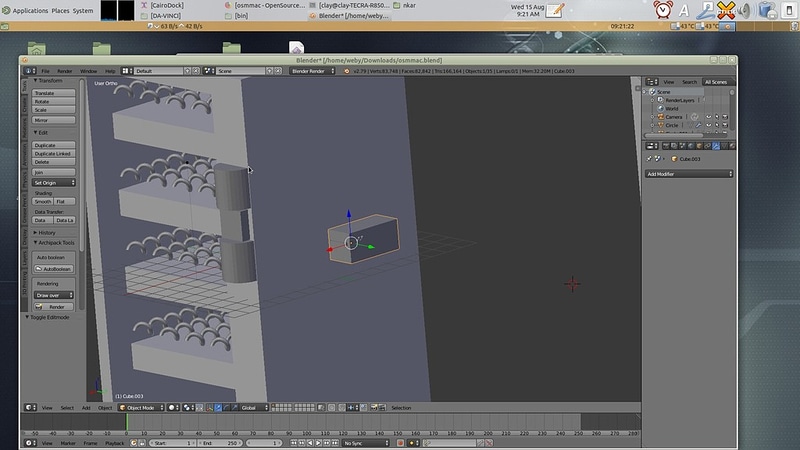The image size is (800, 450).
Task: Open the Timeline editor type icon
Action: pyautogui.click(x=29, y=443)
